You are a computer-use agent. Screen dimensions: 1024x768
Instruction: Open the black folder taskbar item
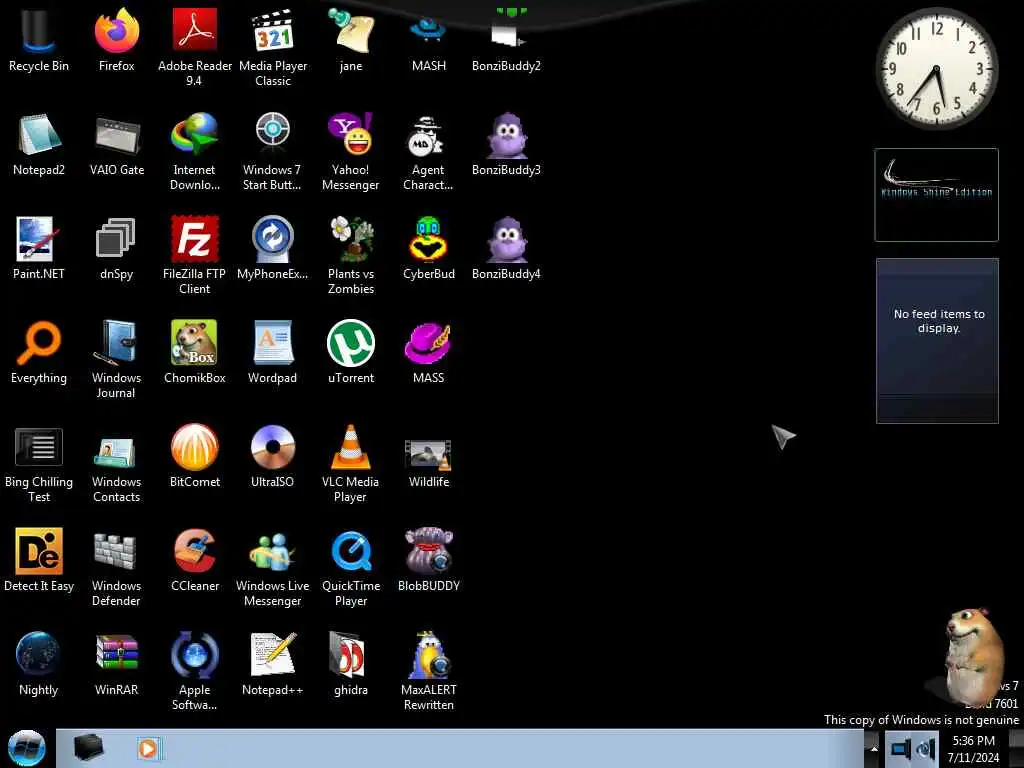pyautogui.click(x=88, y=748)
